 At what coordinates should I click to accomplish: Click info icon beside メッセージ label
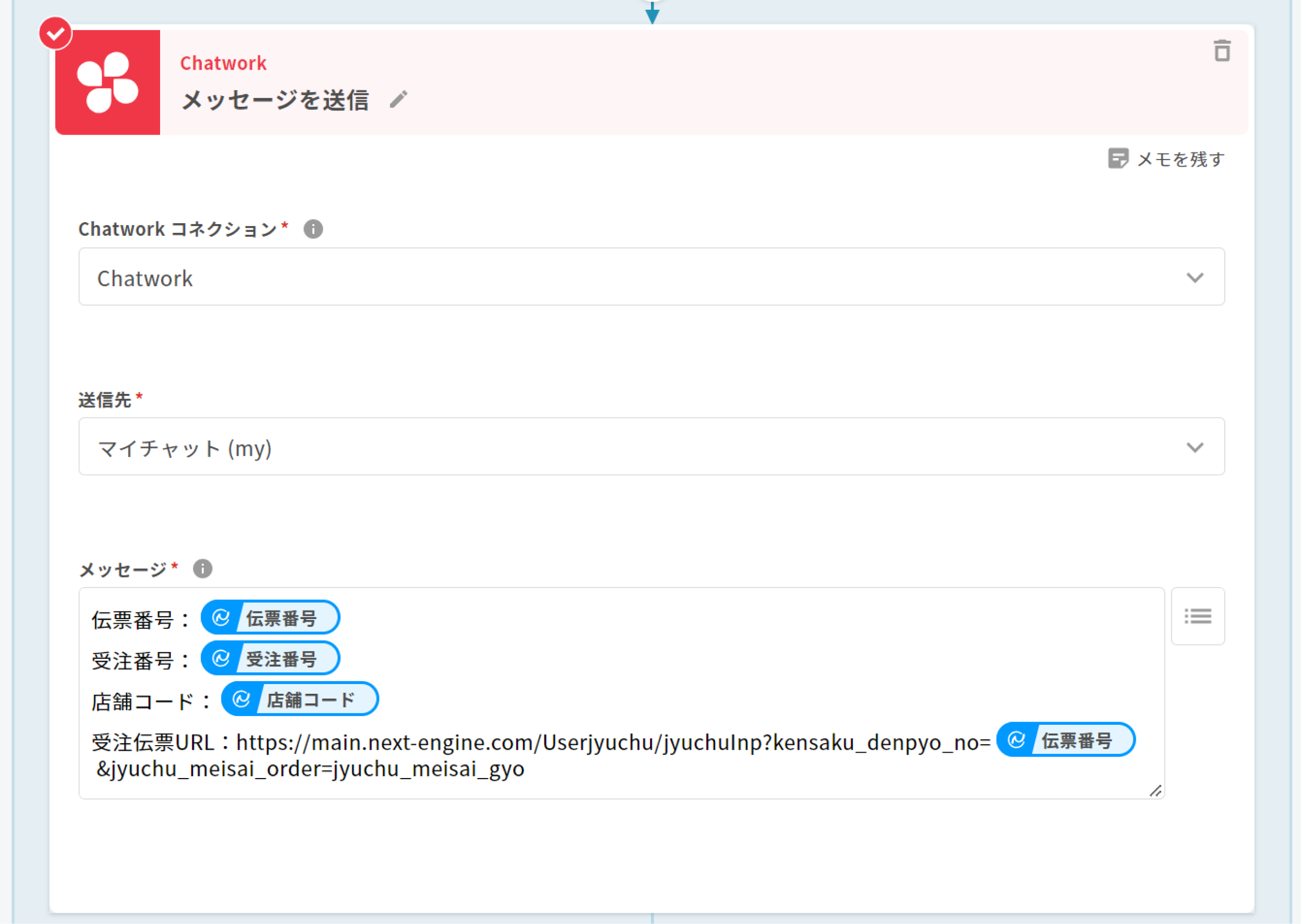click(202, 568)
